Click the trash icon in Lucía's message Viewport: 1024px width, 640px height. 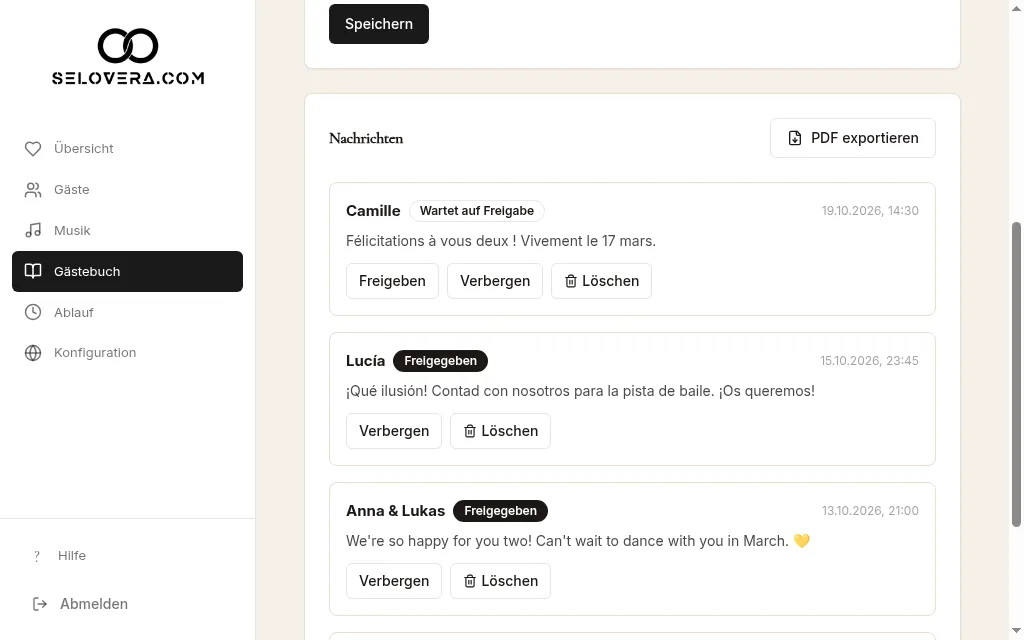click(x=470, y=431)
